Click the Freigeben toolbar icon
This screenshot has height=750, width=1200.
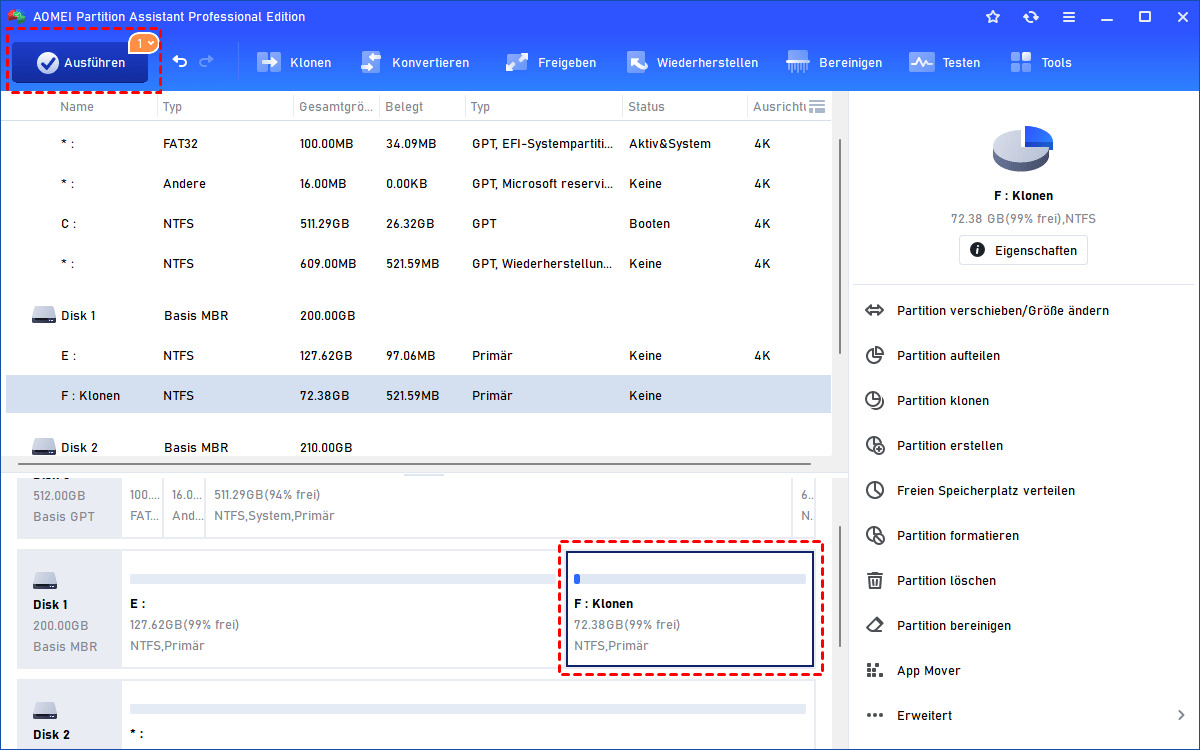tap(551, 61)
